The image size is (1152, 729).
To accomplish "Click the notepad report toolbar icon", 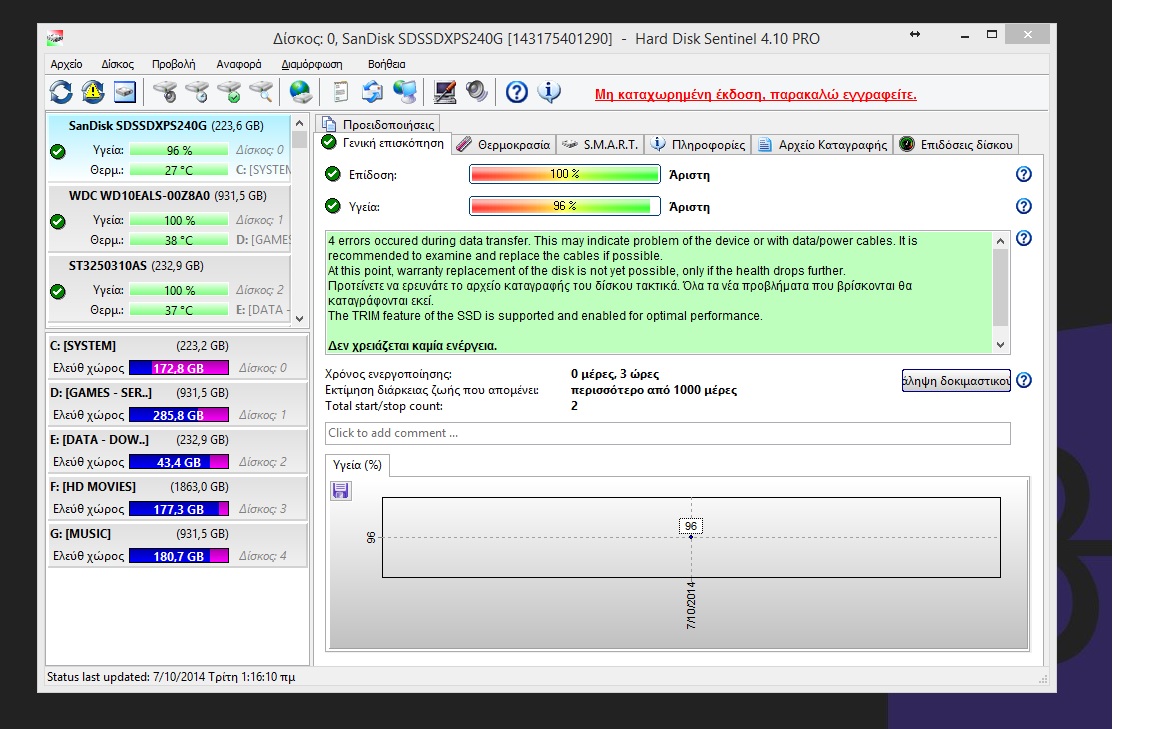I will click(340, 92).
